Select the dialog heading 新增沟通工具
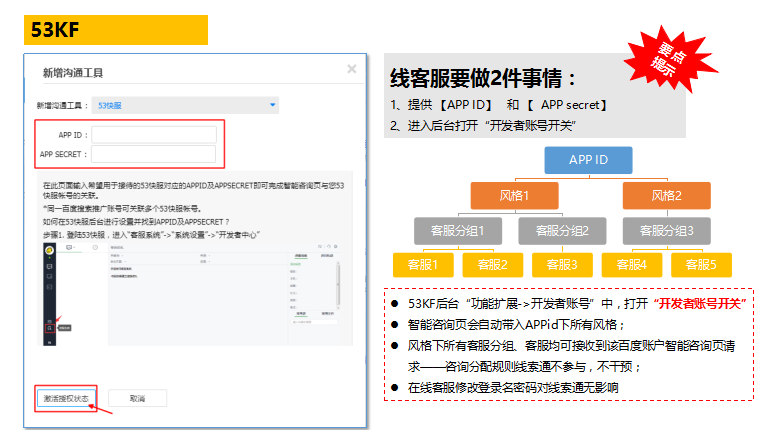 tap(73, 73)
